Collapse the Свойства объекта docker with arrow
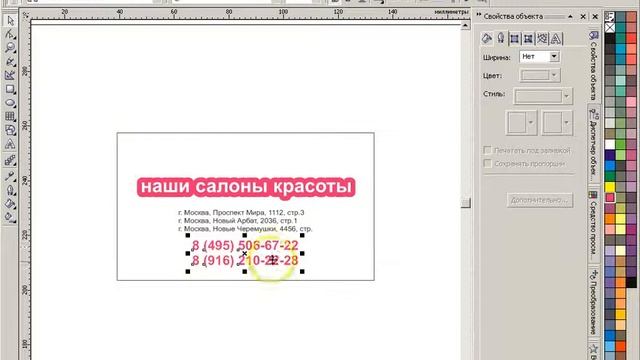Viewport: 640px width, 360px height. pos(570,17)
